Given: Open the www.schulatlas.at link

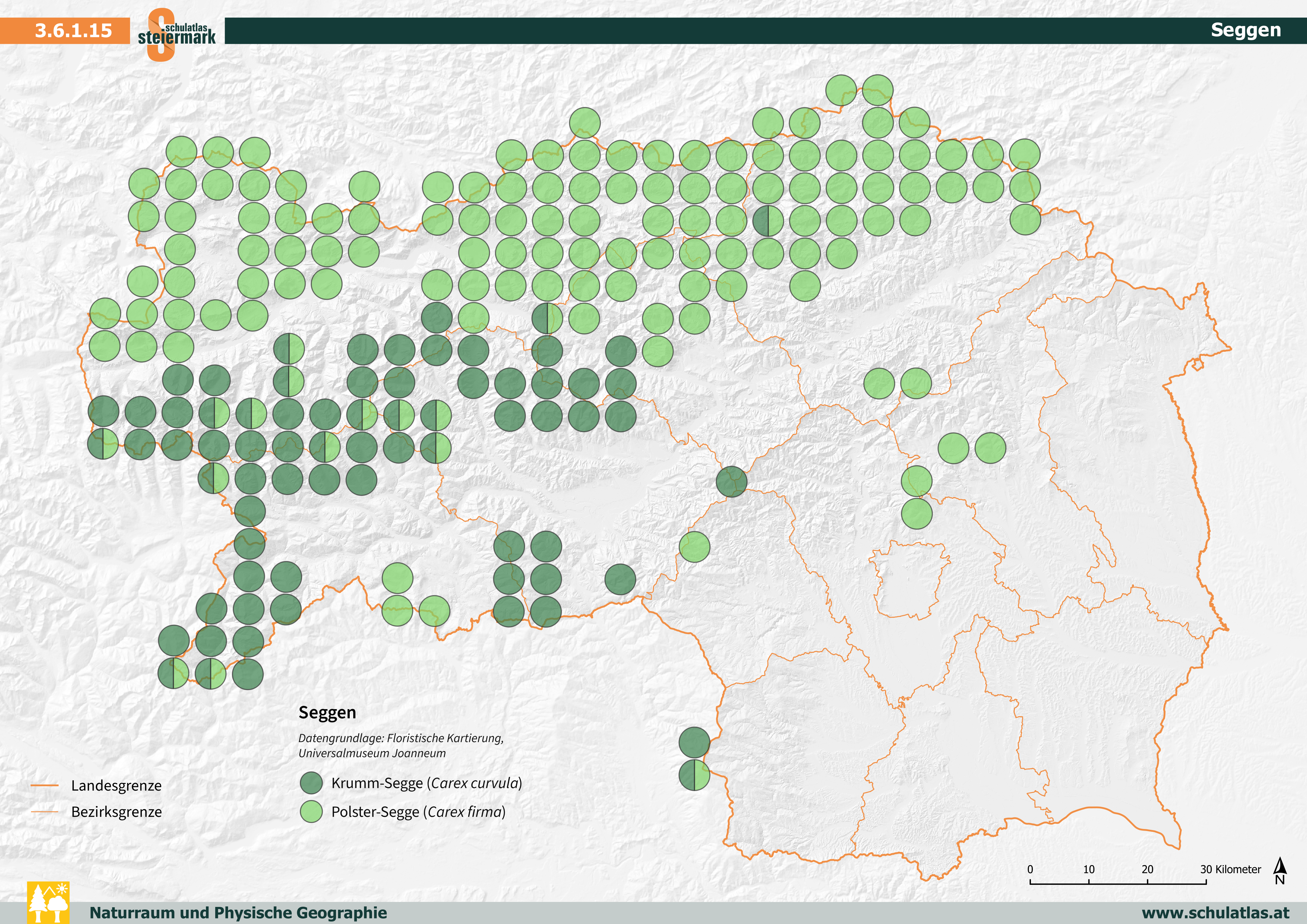Looking at the screenshot, I should (x=1215, y=913).
